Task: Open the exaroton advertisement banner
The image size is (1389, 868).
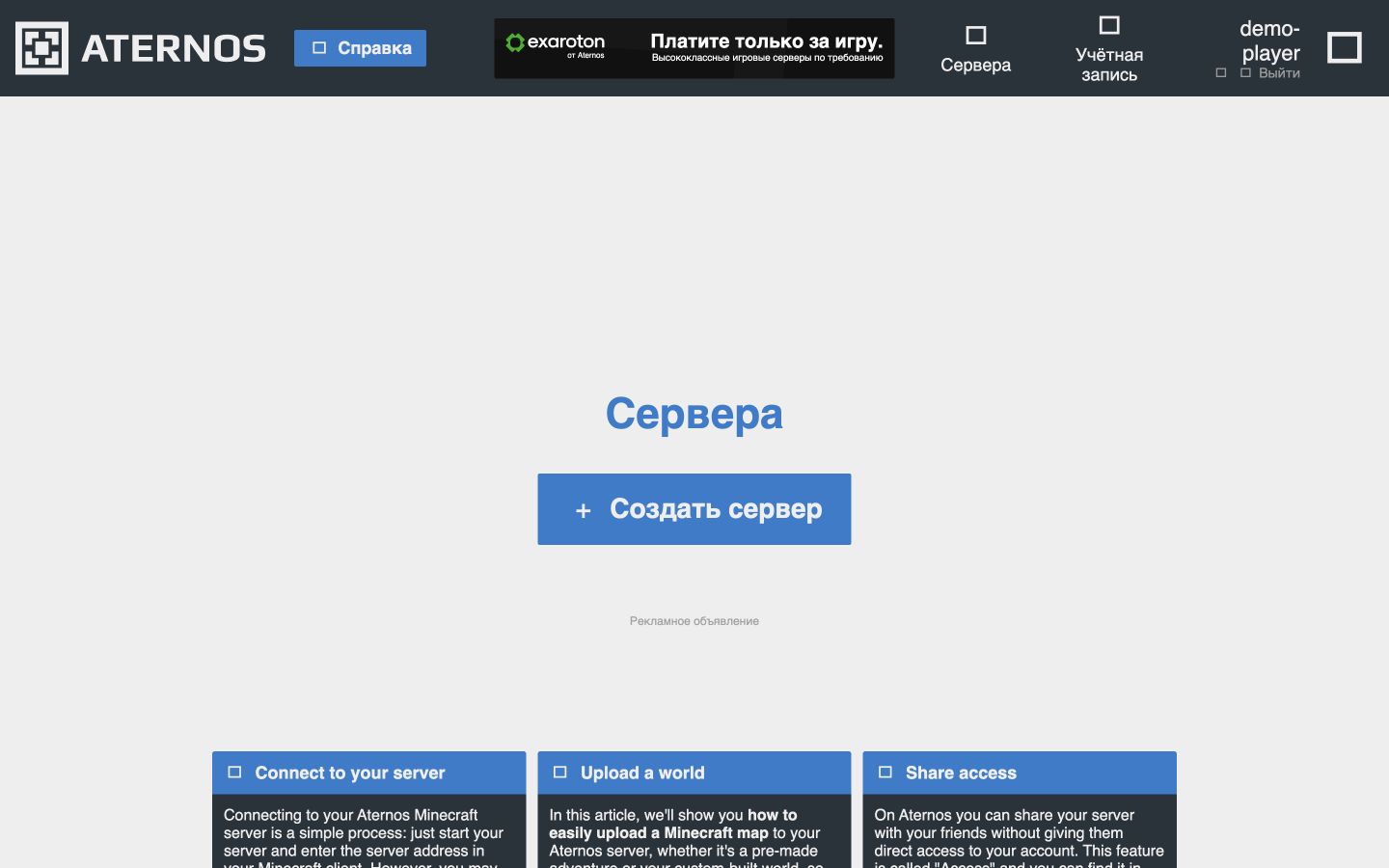Action: click(694, 48)
